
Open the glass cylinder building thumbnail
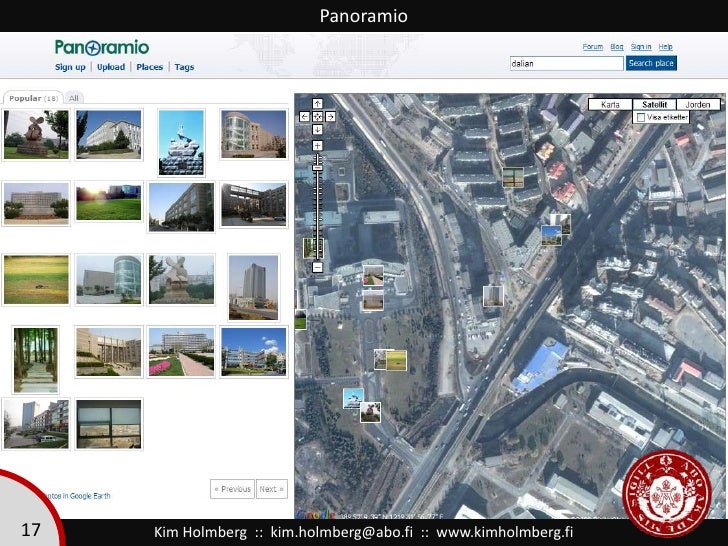click(109, 280)
